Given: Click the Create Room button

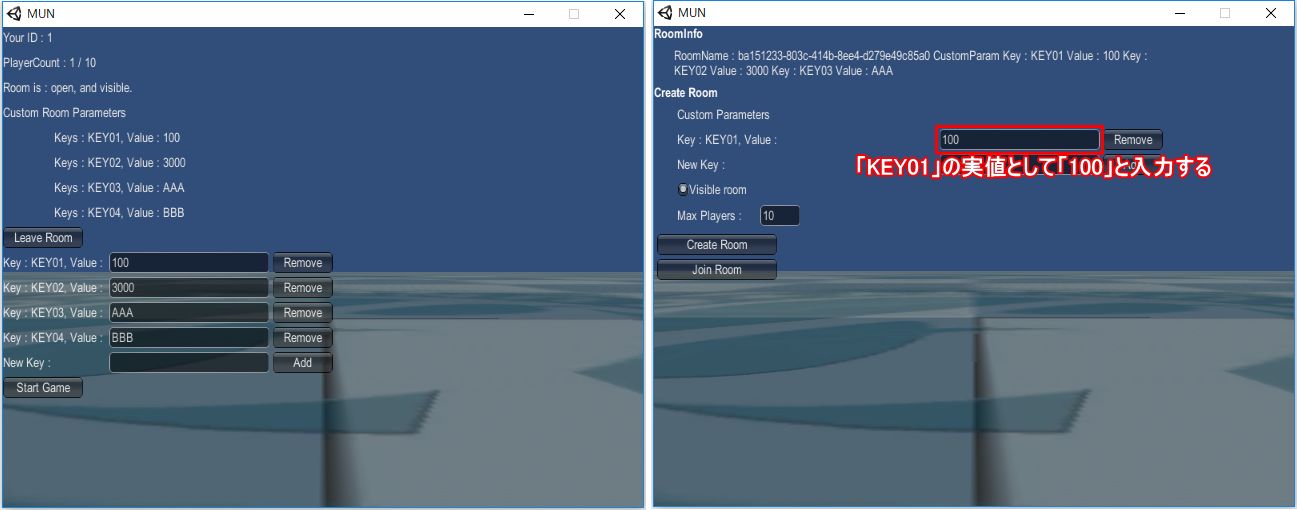Looking at the screenshot, I should pos(717,245).
